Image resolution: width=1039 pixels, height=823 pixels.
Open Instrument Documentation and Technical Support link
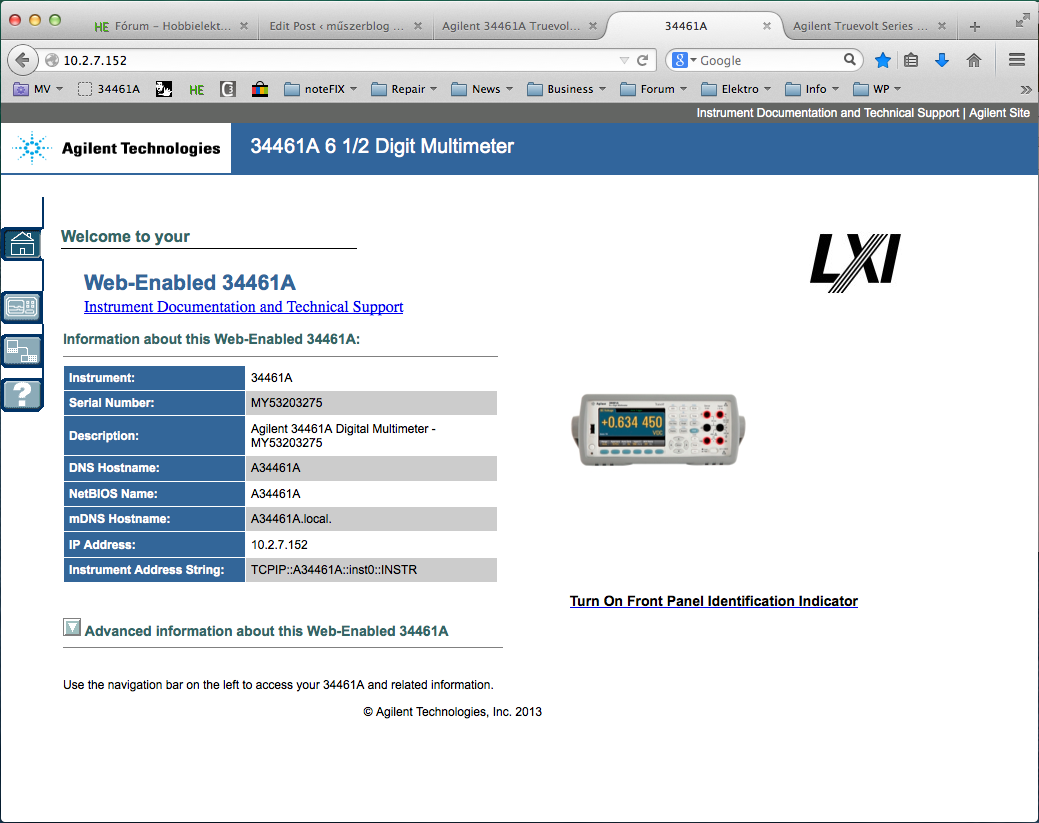coord(243,307)
